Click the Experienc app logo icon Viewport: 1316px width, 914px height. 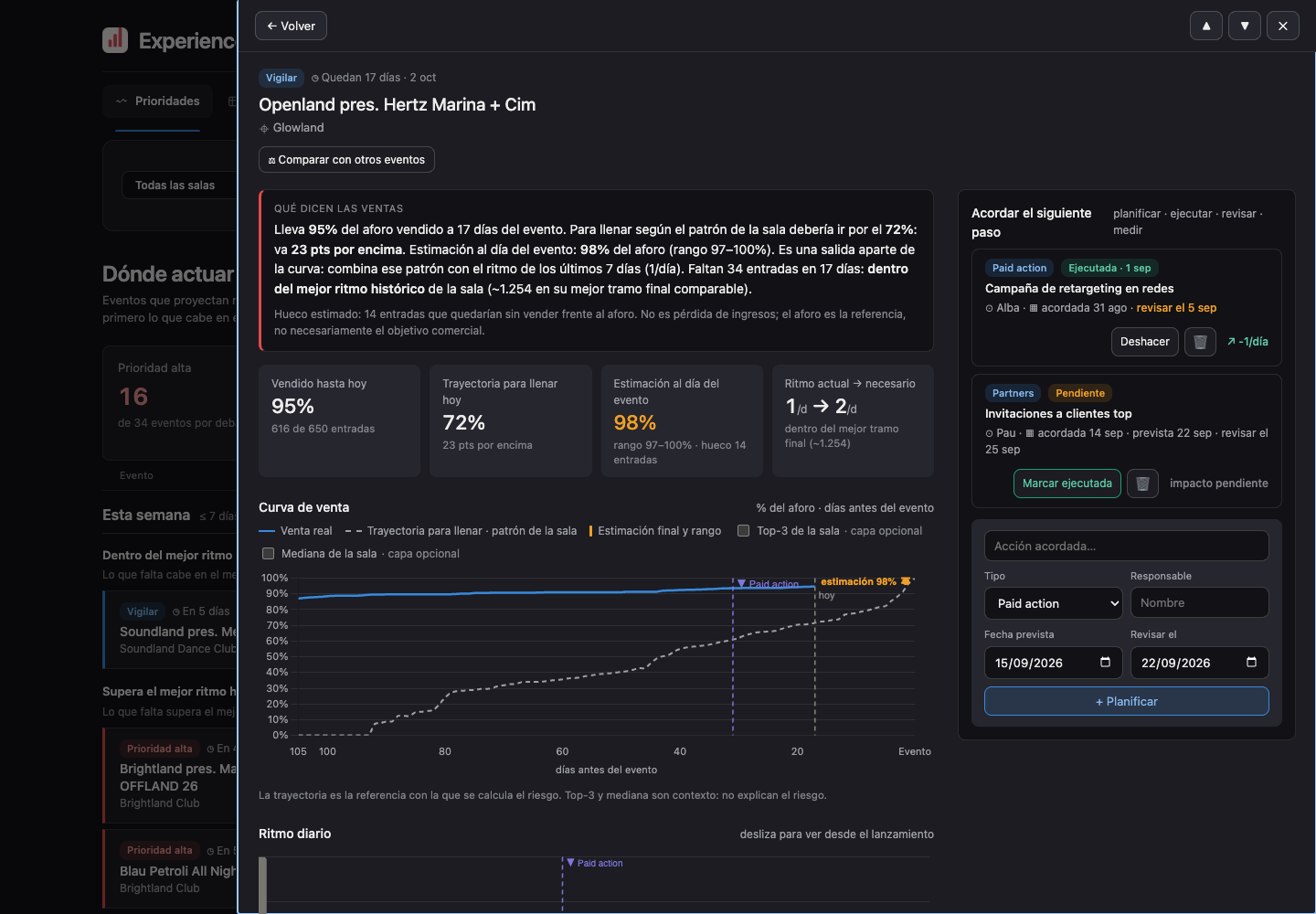point(115,39)
